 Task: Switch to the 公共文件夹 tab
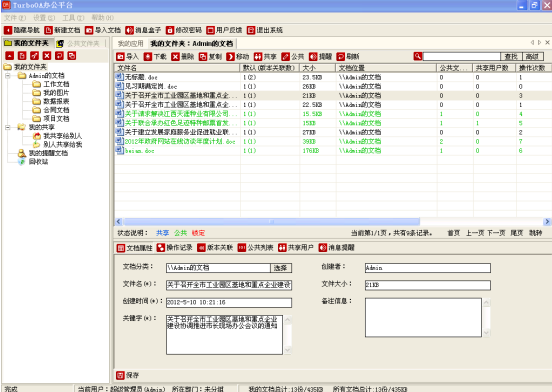click(79, 44)
